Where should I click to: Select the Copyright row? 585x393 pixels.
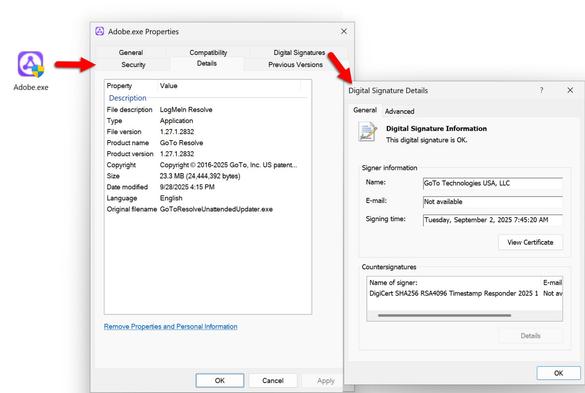[208, 165]
